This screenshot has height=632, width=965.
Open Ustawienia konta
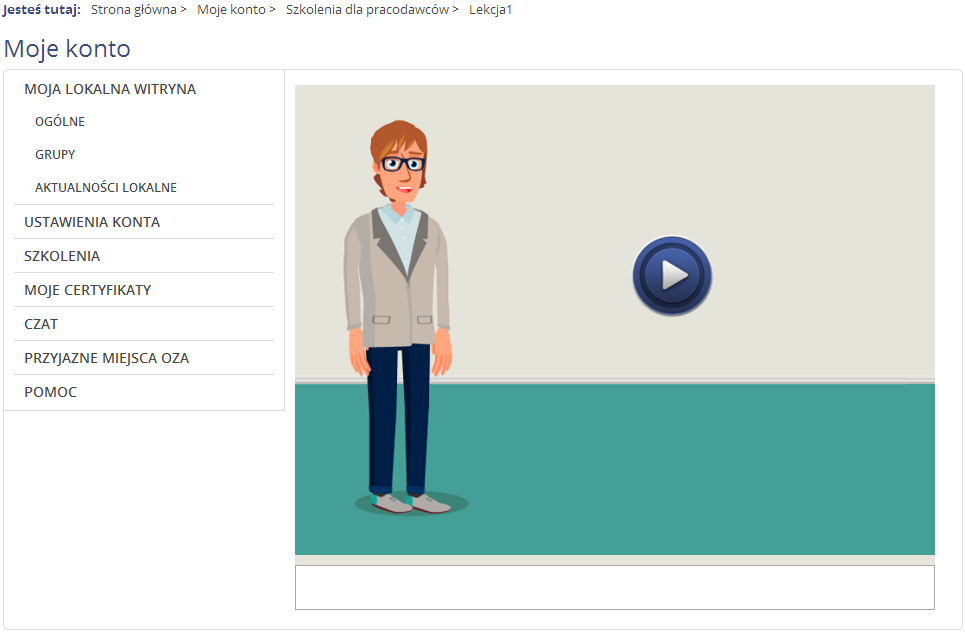pyautogui.click(x=92, y=222)
